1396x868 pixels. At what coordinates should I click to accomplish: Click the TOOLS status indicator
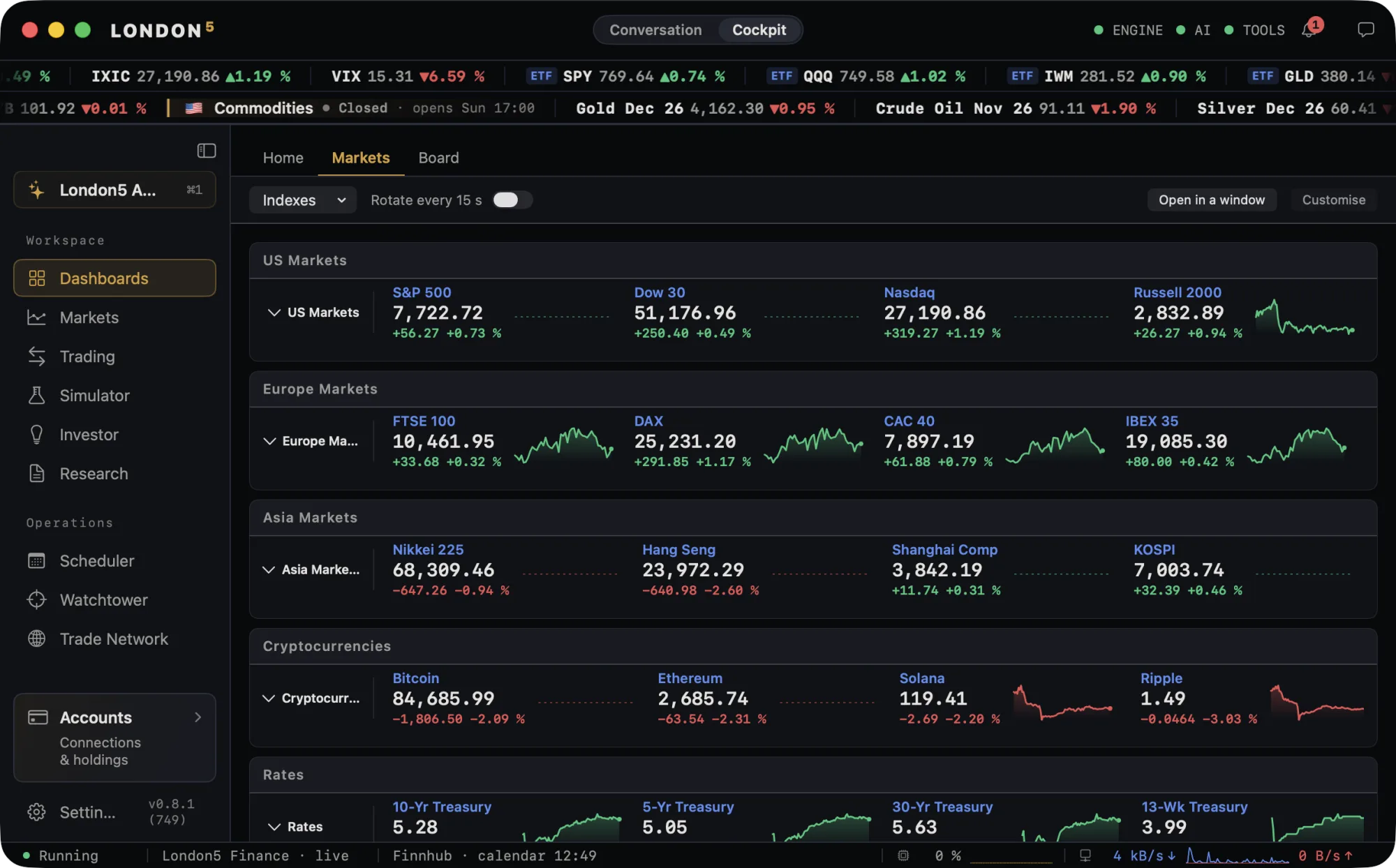point(1254,30)
